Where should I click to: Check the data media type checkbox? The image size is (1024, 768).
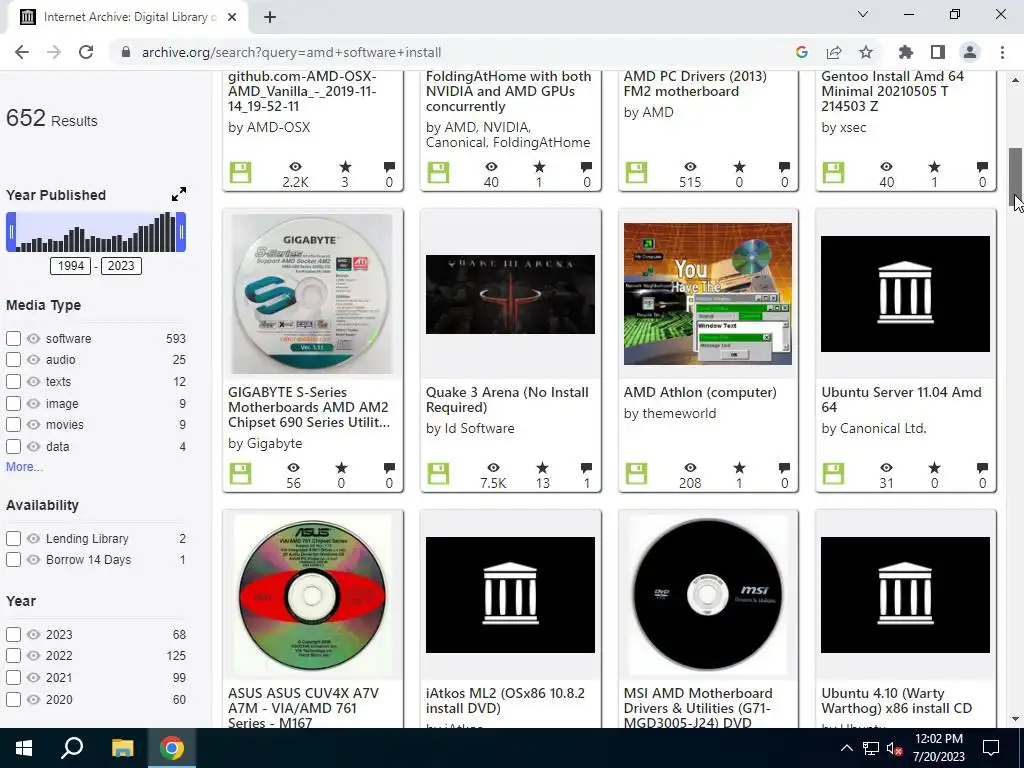click(13, 447)
